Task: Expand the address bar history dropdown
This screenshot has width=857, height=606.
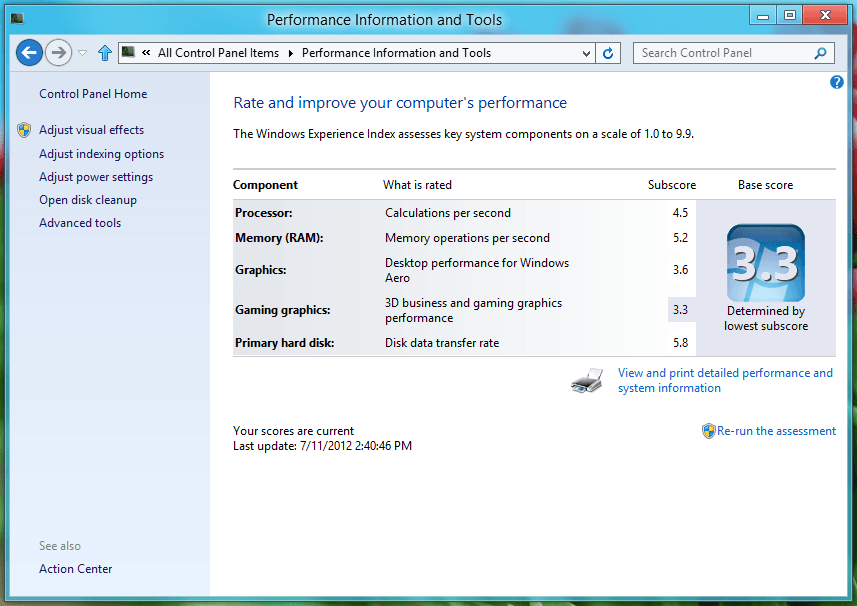Action: click(586, 53)
